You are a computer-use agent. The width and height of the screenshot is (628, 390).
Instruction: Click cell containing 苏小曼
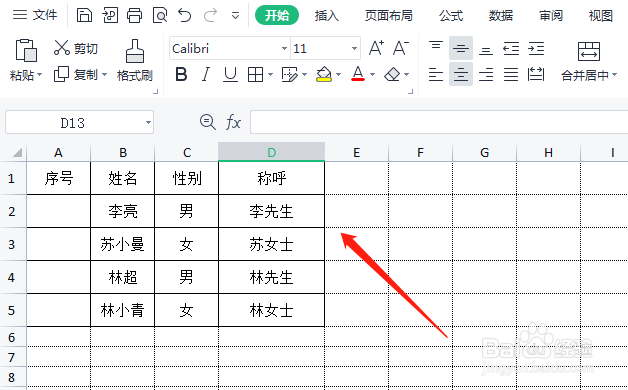123,244
